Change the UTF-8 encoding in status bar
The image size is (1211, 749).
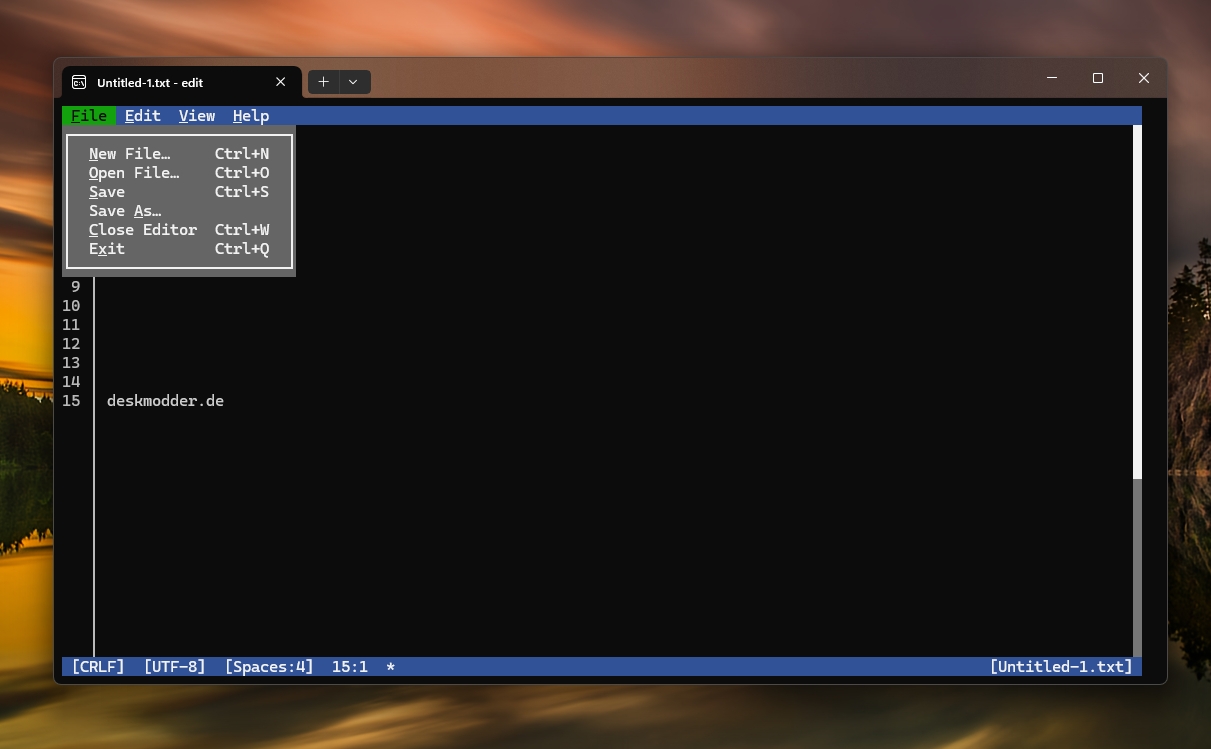pos(175,667)
